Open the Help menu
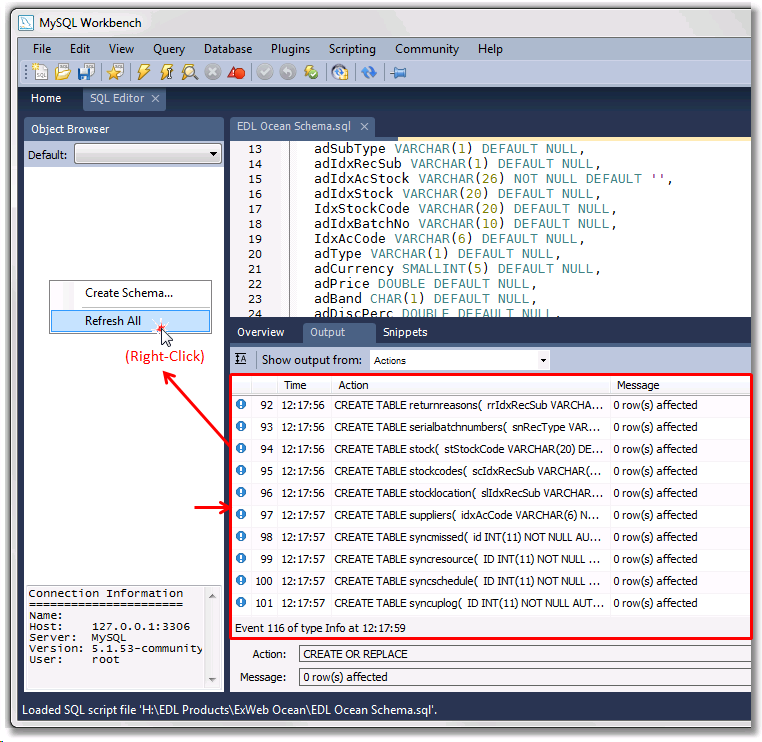The image size is (762, 742). pyautogui.click(x=490, y=49)
